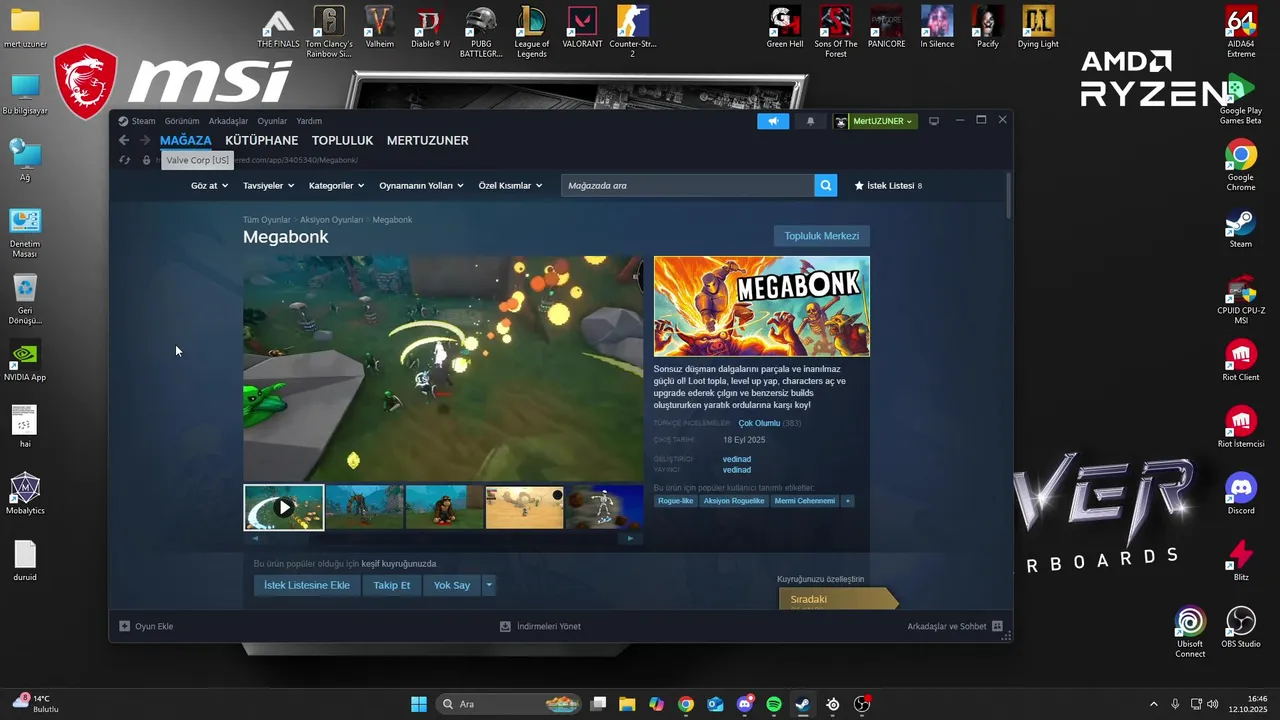Switch to the TOPLULUK tab
Screen dimensions: 1280x720
pyautogui.click(x=342, y=140)
